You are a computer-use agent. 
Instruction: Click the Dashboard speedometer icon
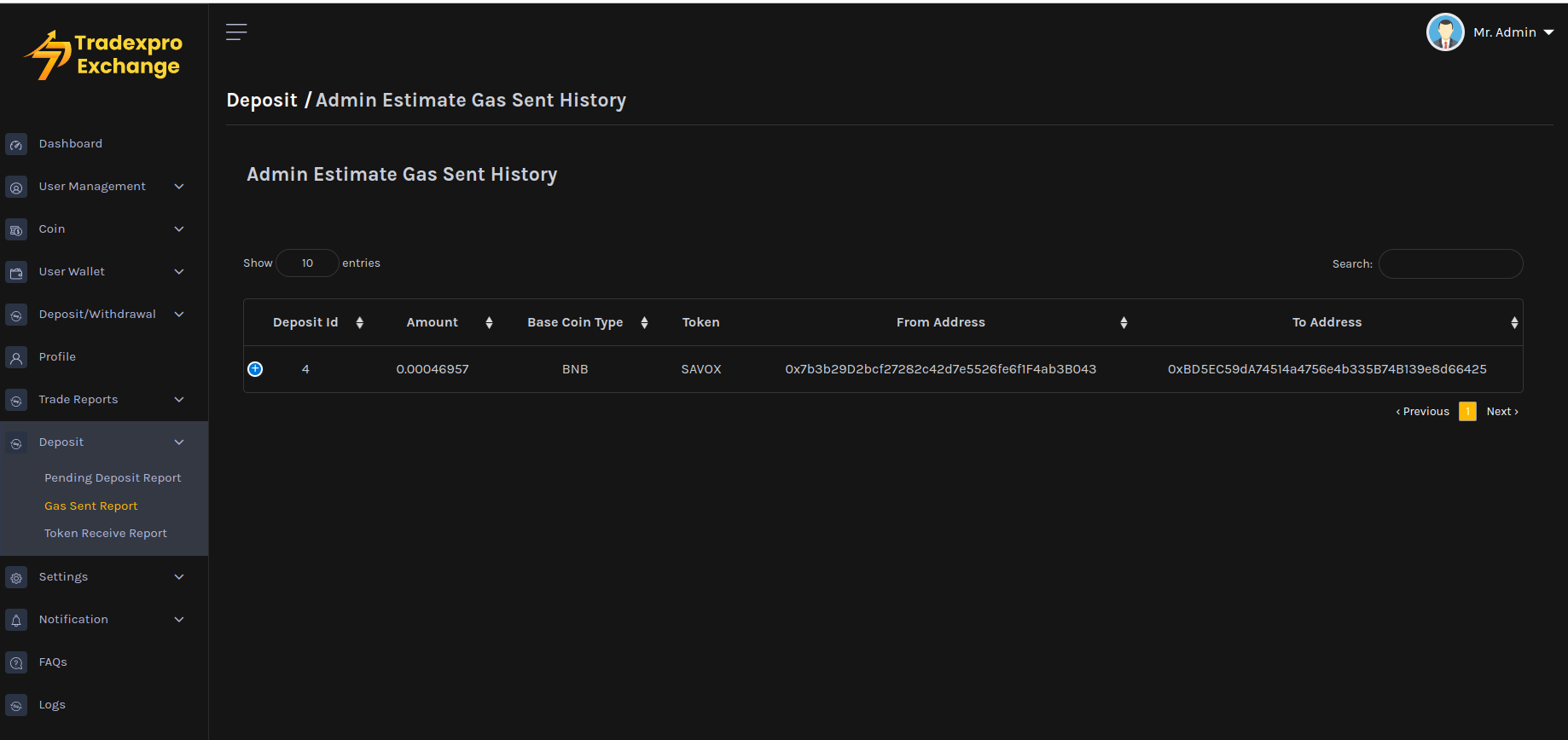pyautogui.click(x=16, y=145)
